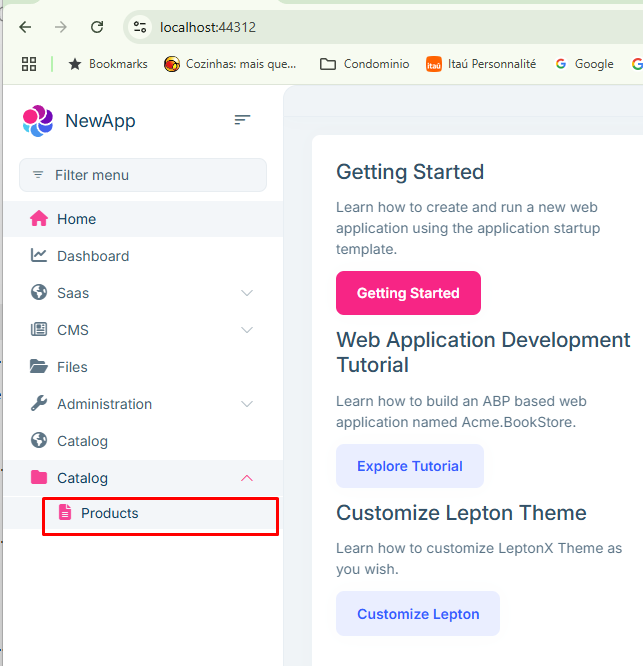This screenshot has width=643, height=666.
Task: Expand the CMS menu chevron
Action: click(x=247, y=330)
